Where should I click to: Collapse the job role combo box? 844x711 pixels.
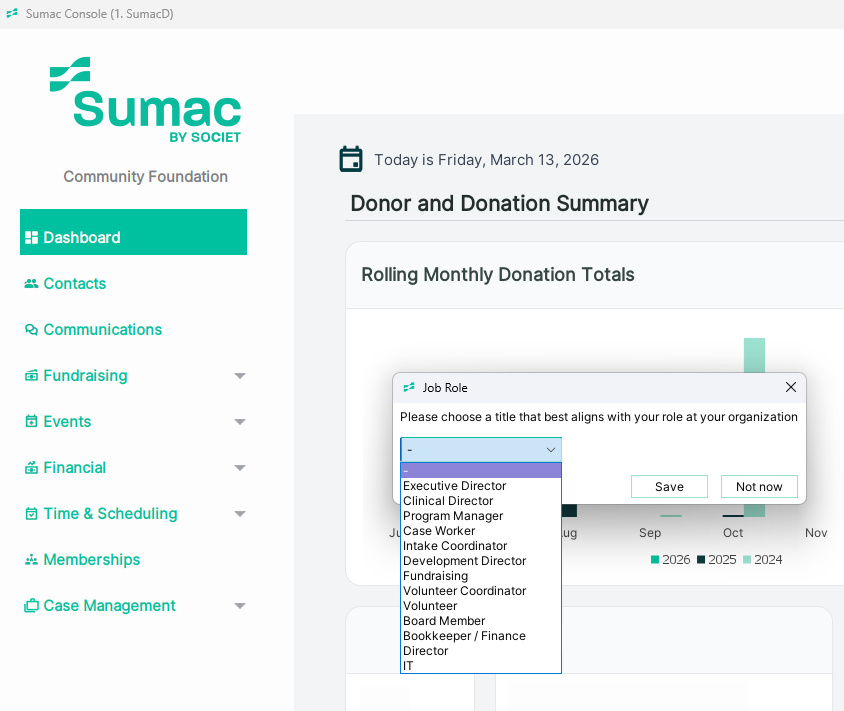point(550,450)
